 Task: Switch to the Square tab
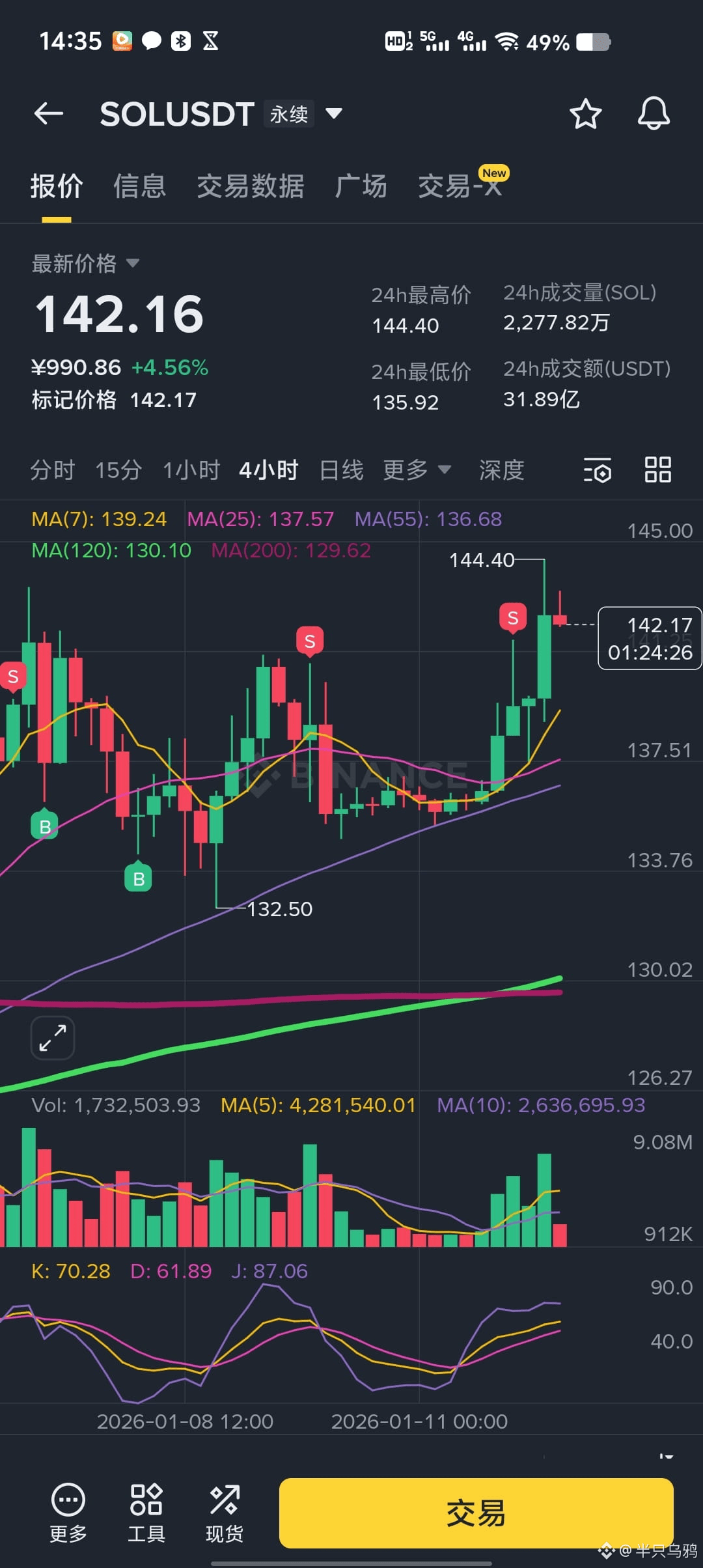tap(361, 186)
